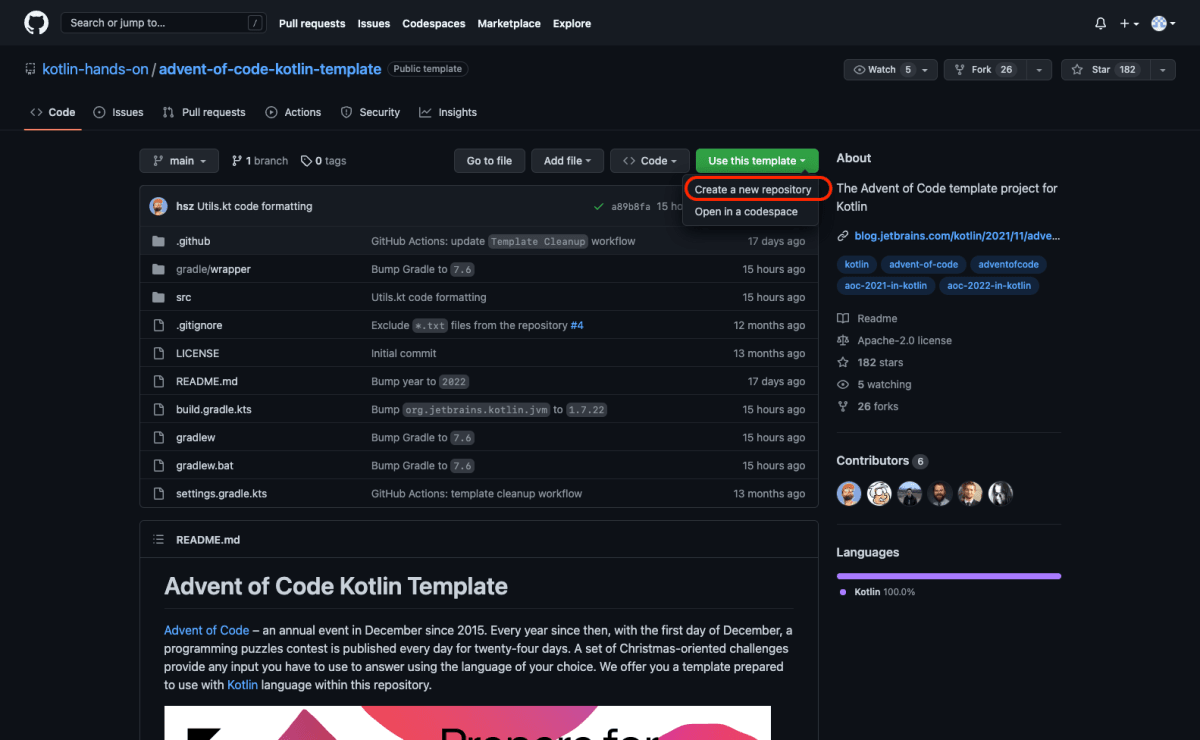The width and height of the screenshot is (1200, 740).
Task: Open your profile menu via top-right avatar
Action: 1160,22
